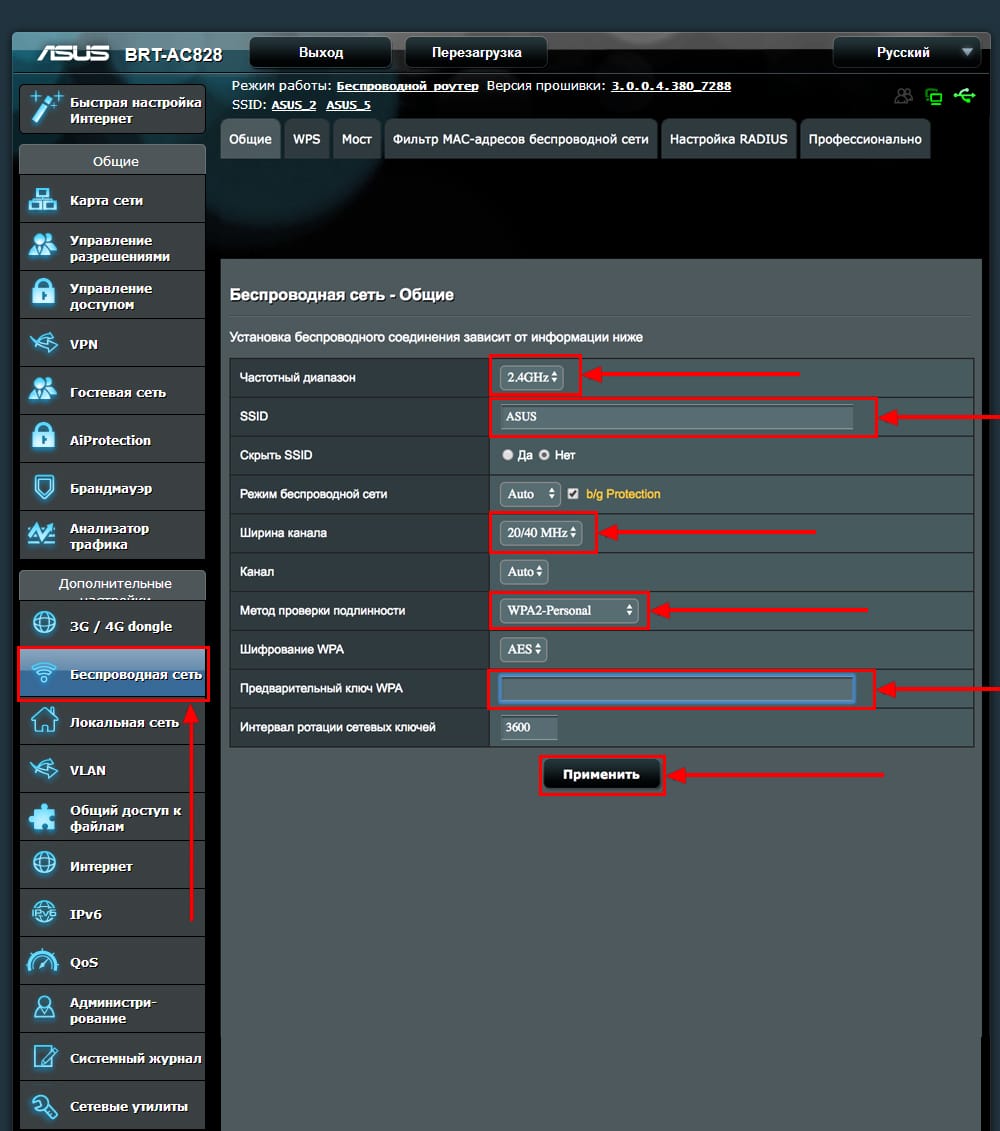Click the SSID input field
This screenshot has height=1131, width=1000.
coord(677,416)
